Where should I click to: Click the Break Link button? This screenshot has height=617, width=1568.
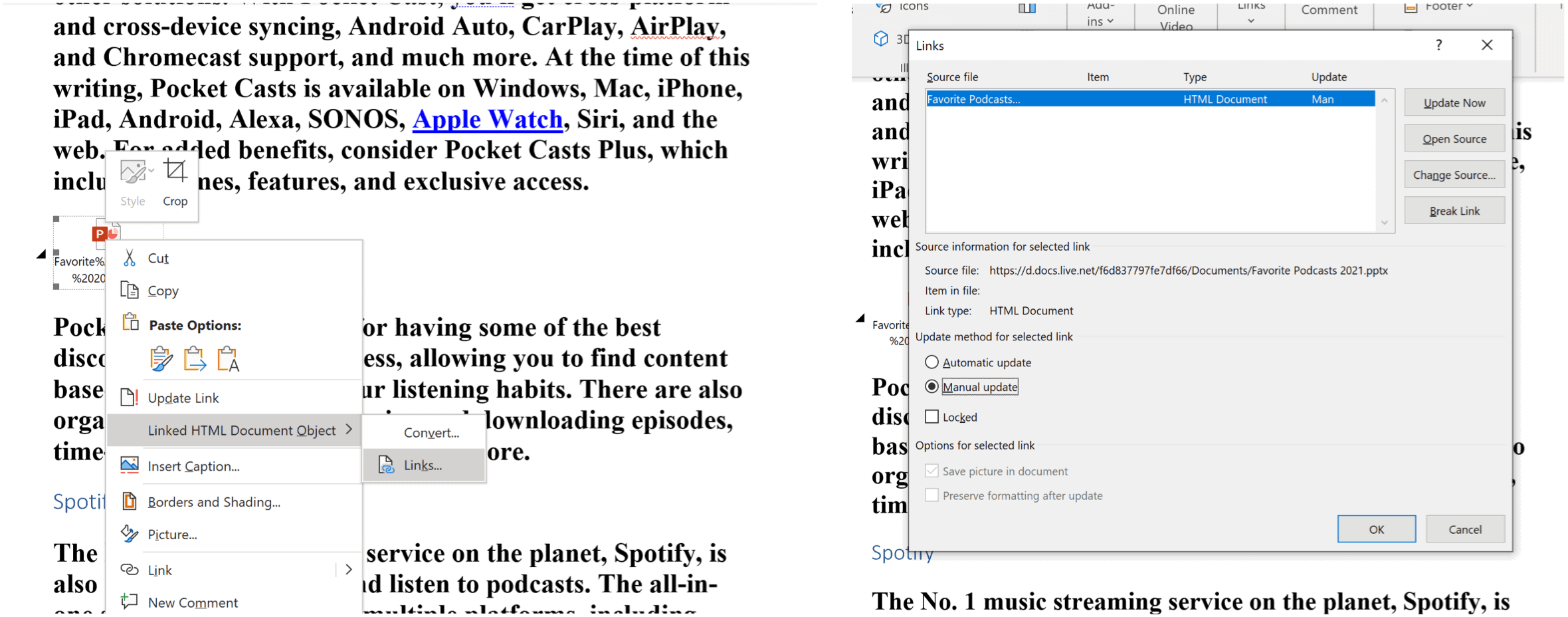1454,211
